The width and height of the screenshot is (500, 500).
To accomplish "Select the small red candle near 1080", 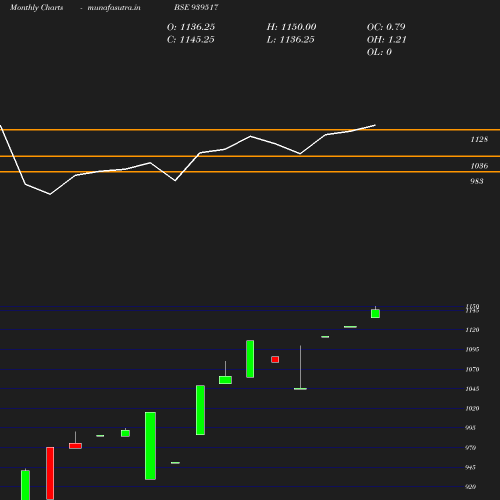I will coord(275,359).
